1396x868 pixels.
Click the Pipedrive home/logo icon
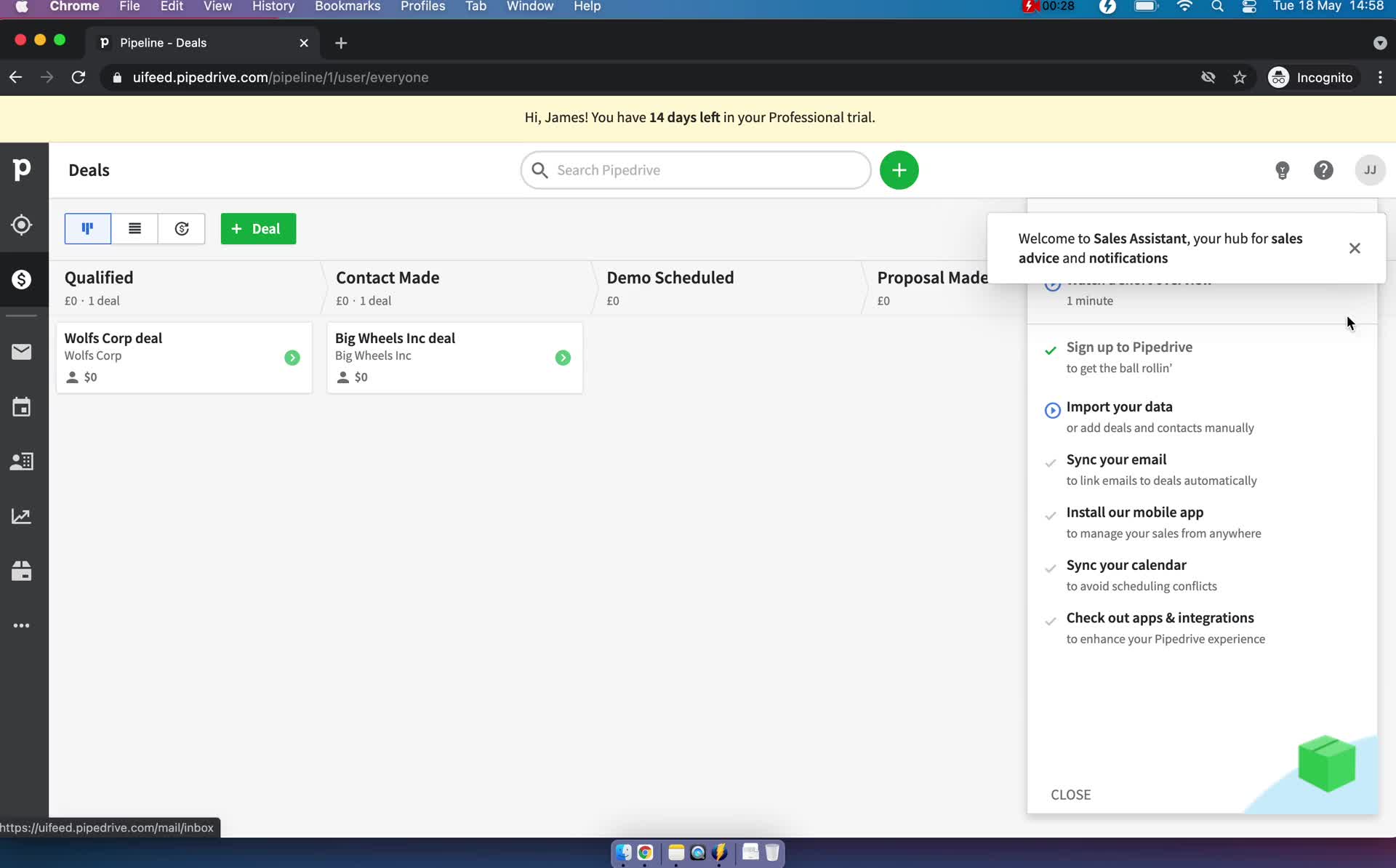[22, 168]
